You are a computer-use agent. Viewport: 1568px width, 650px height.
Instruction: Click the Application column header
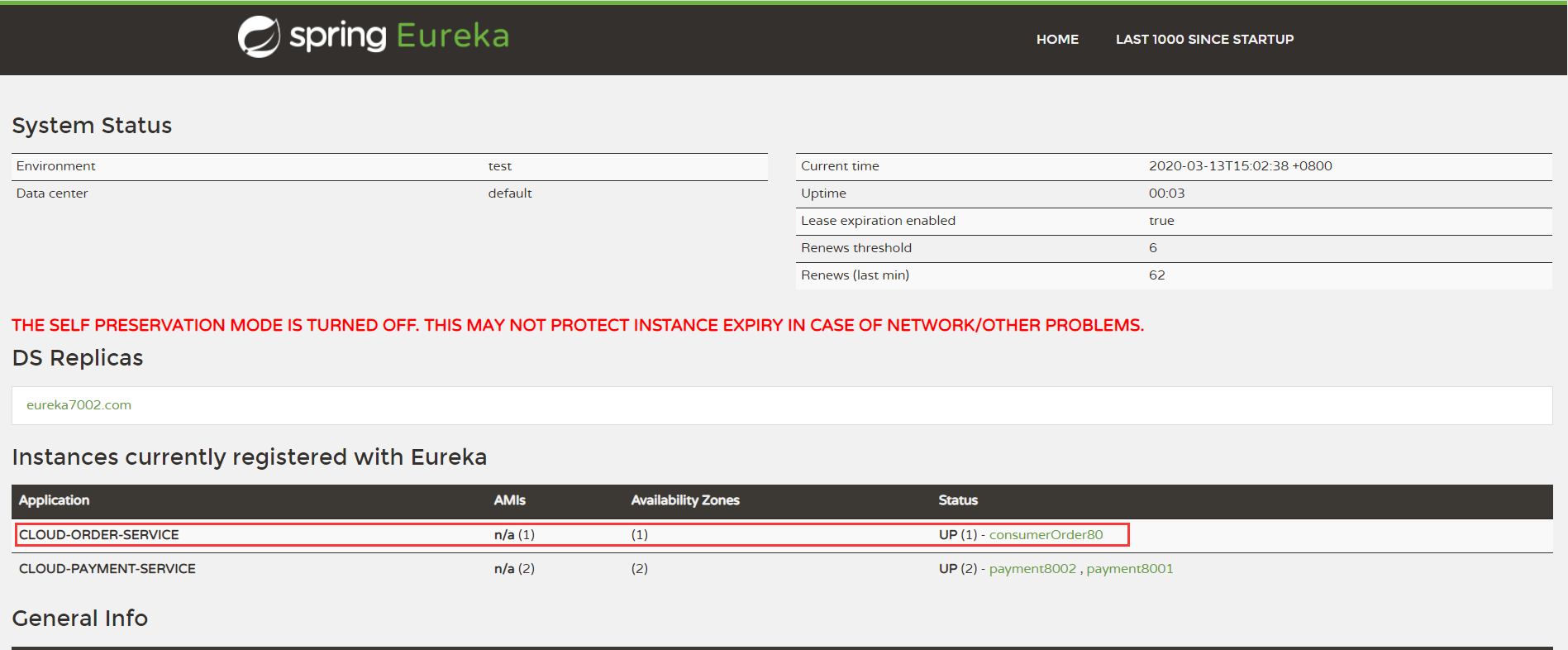click(54, 500)
